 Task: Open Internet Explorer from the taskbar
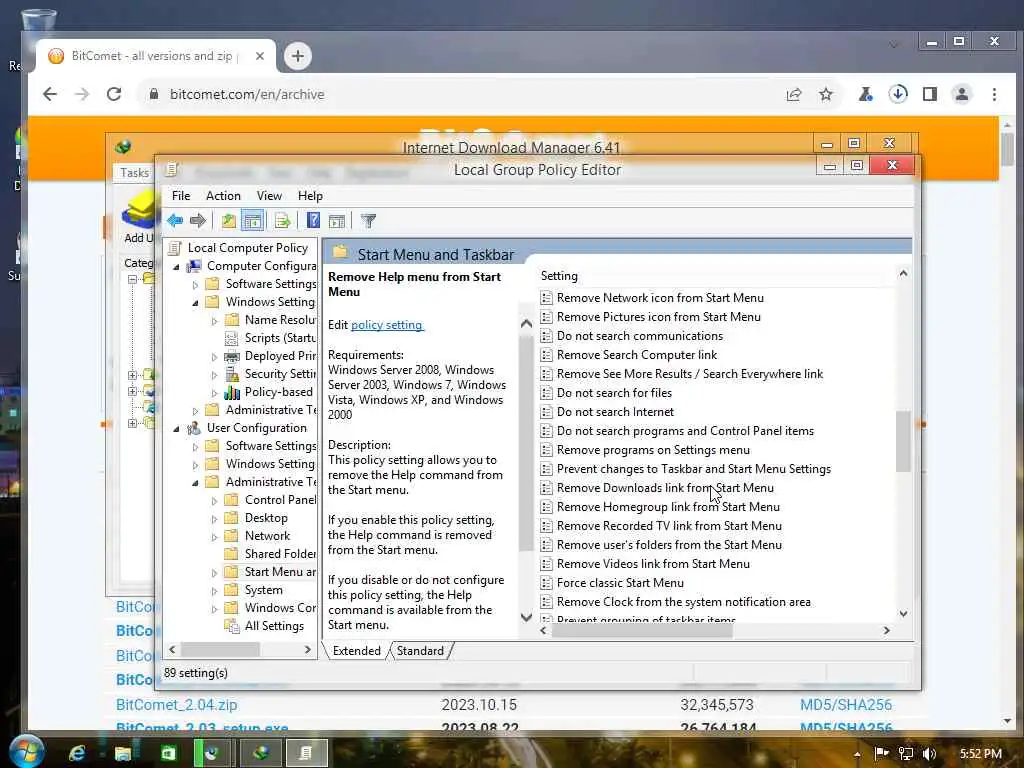[x=78, y=753]
